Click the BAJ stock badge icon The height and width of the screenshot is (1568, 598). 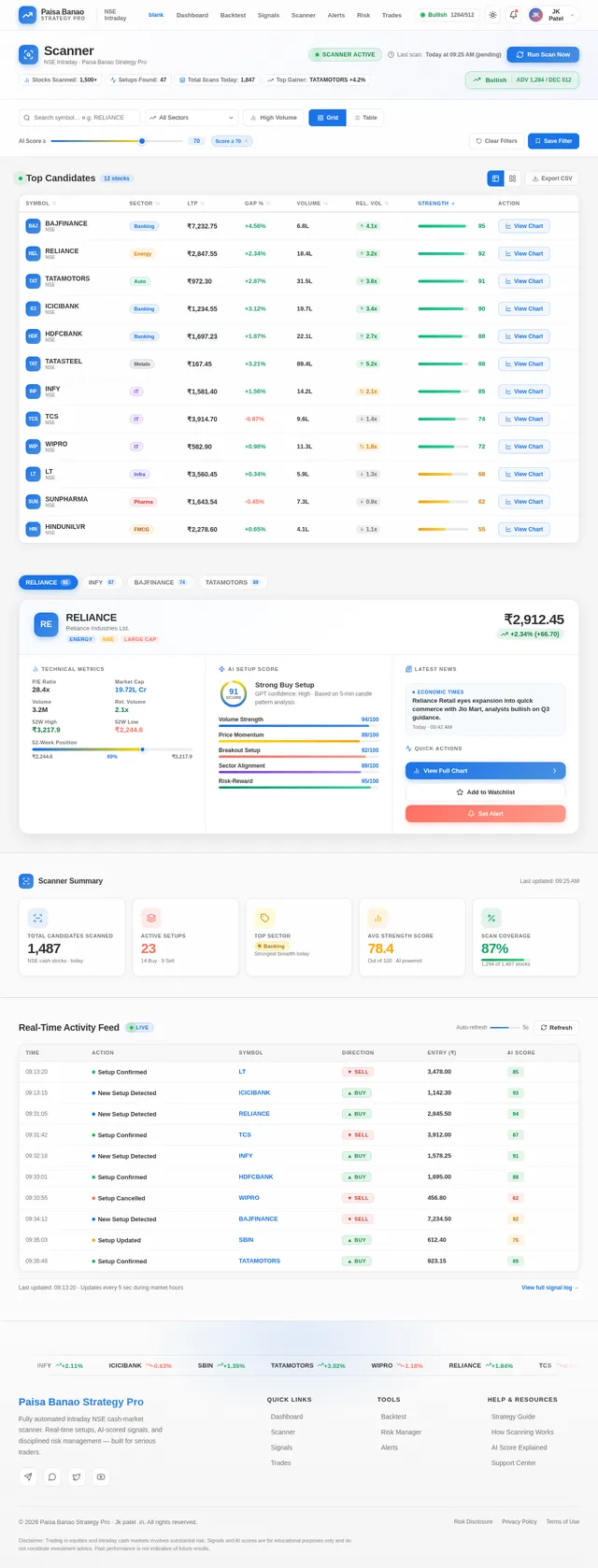click(33, 226)
